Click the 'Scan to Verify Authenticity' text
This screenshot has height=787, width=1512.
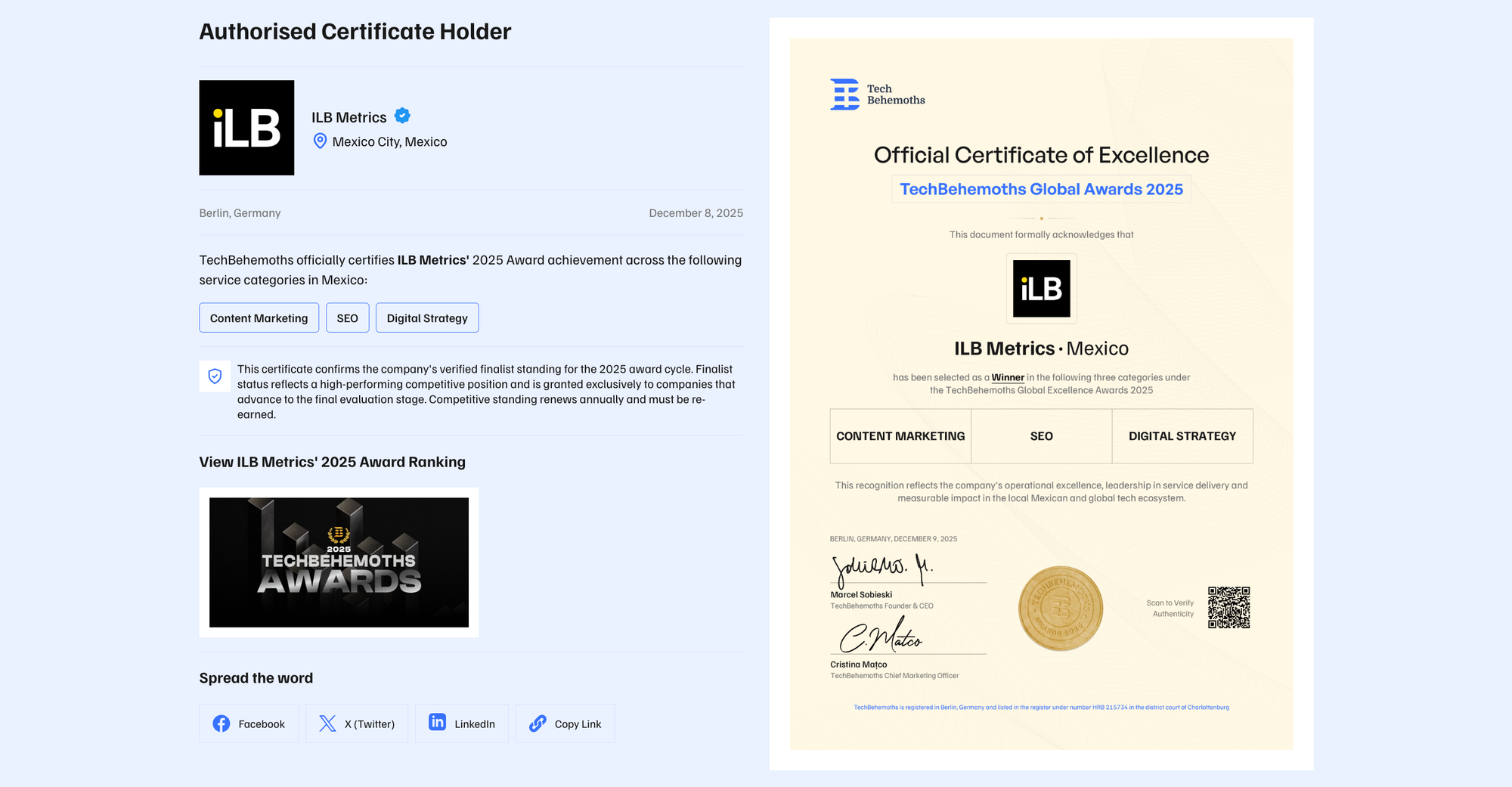(x=1170, y=609)
